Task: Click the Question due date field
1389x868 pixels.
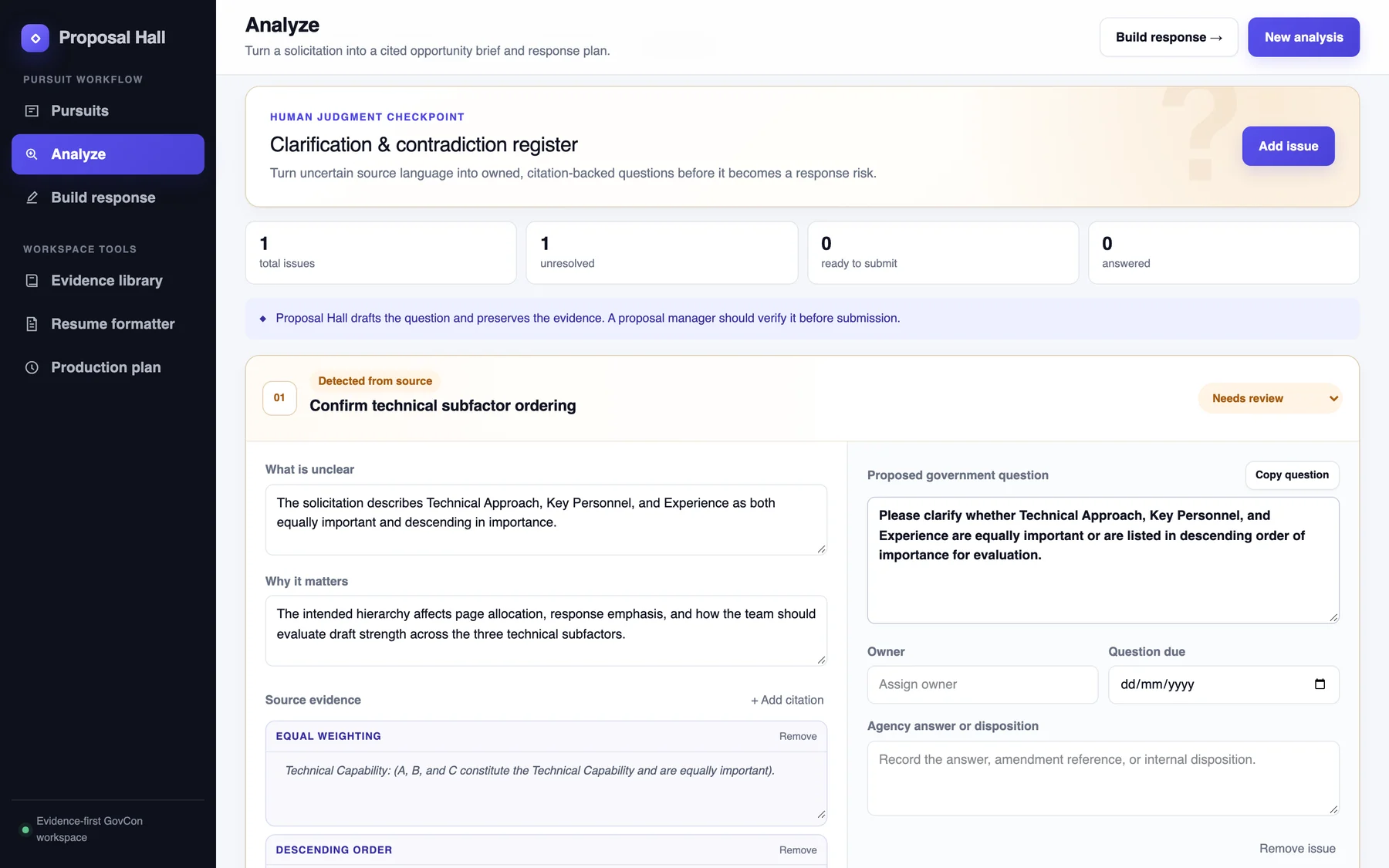Action: click(1223, 684)
